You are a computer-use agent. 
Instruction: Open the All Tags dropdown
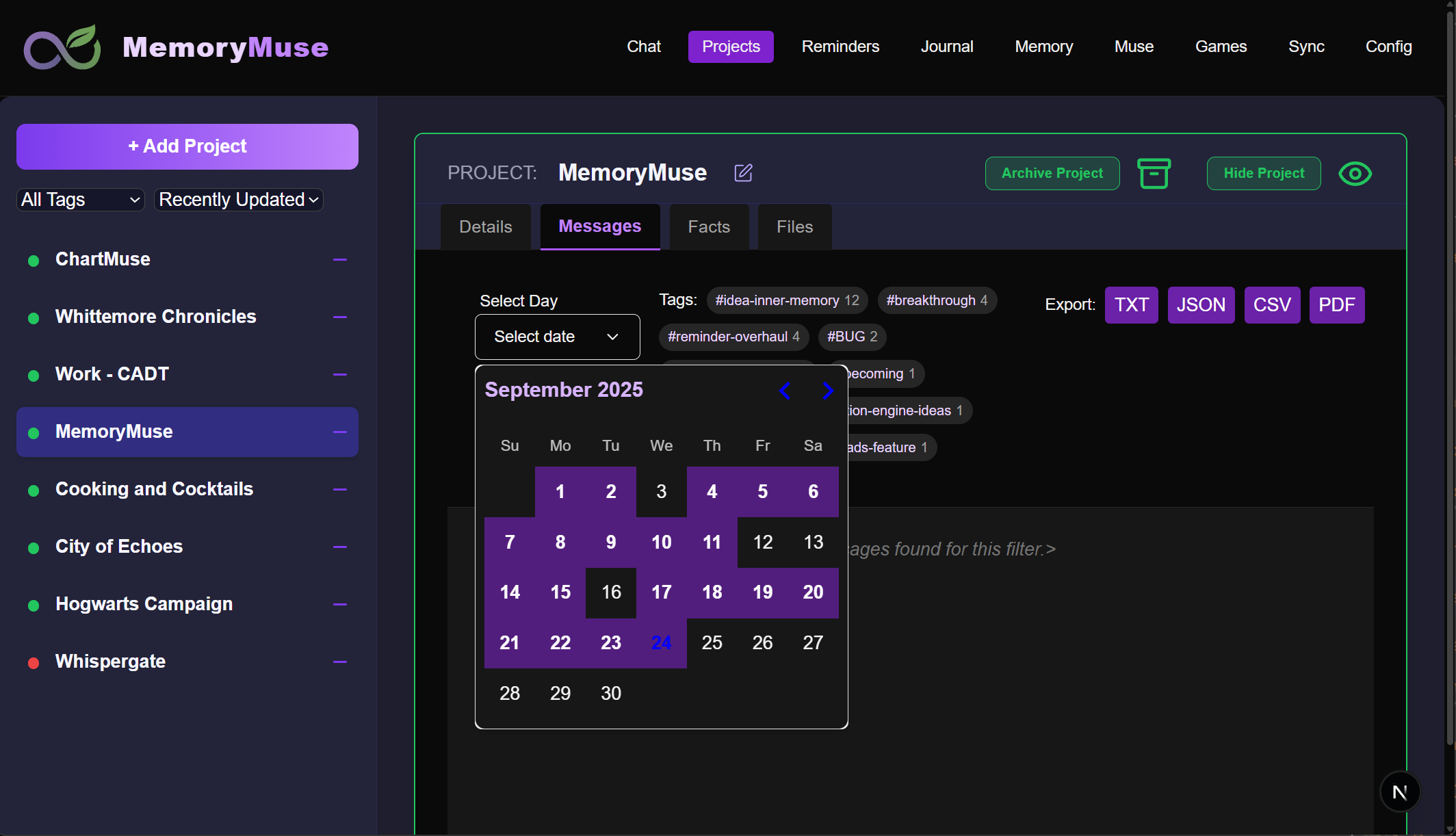pyautogui.click(x=80, y=200)
